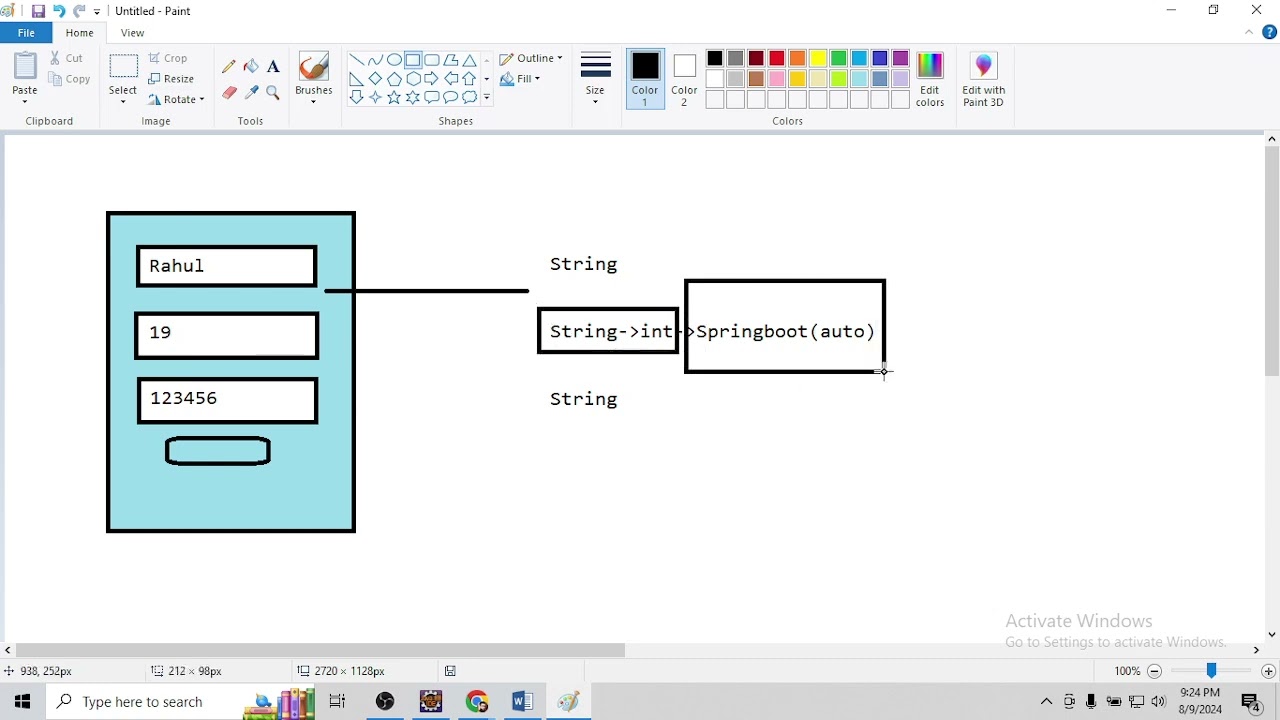Screen dimensions: 1280x720
Task: Open Microsoft Word from the taskbar
Action: coord(522,702)
